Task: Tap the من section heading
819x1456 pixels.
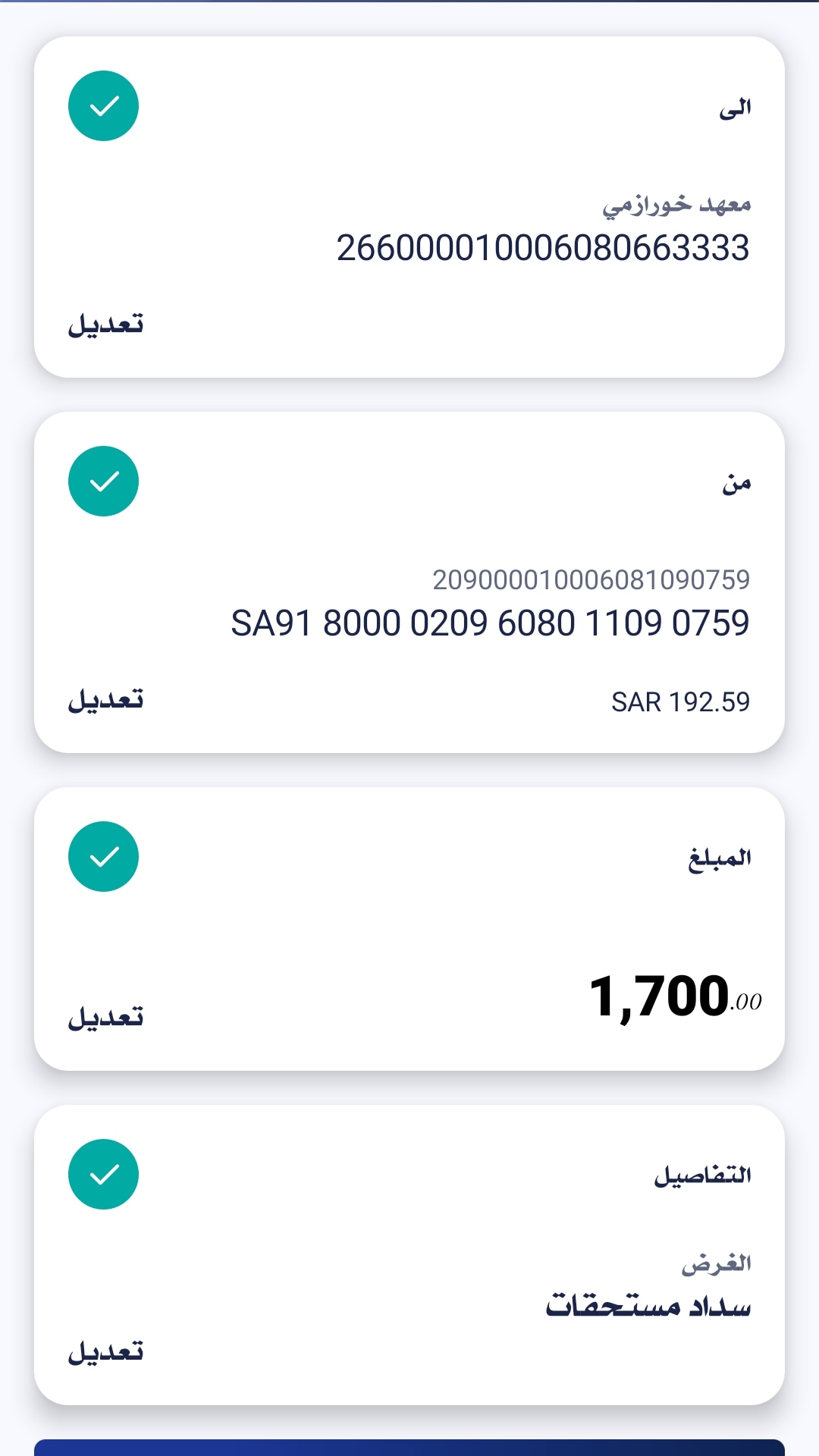Action: coord(736,483)
